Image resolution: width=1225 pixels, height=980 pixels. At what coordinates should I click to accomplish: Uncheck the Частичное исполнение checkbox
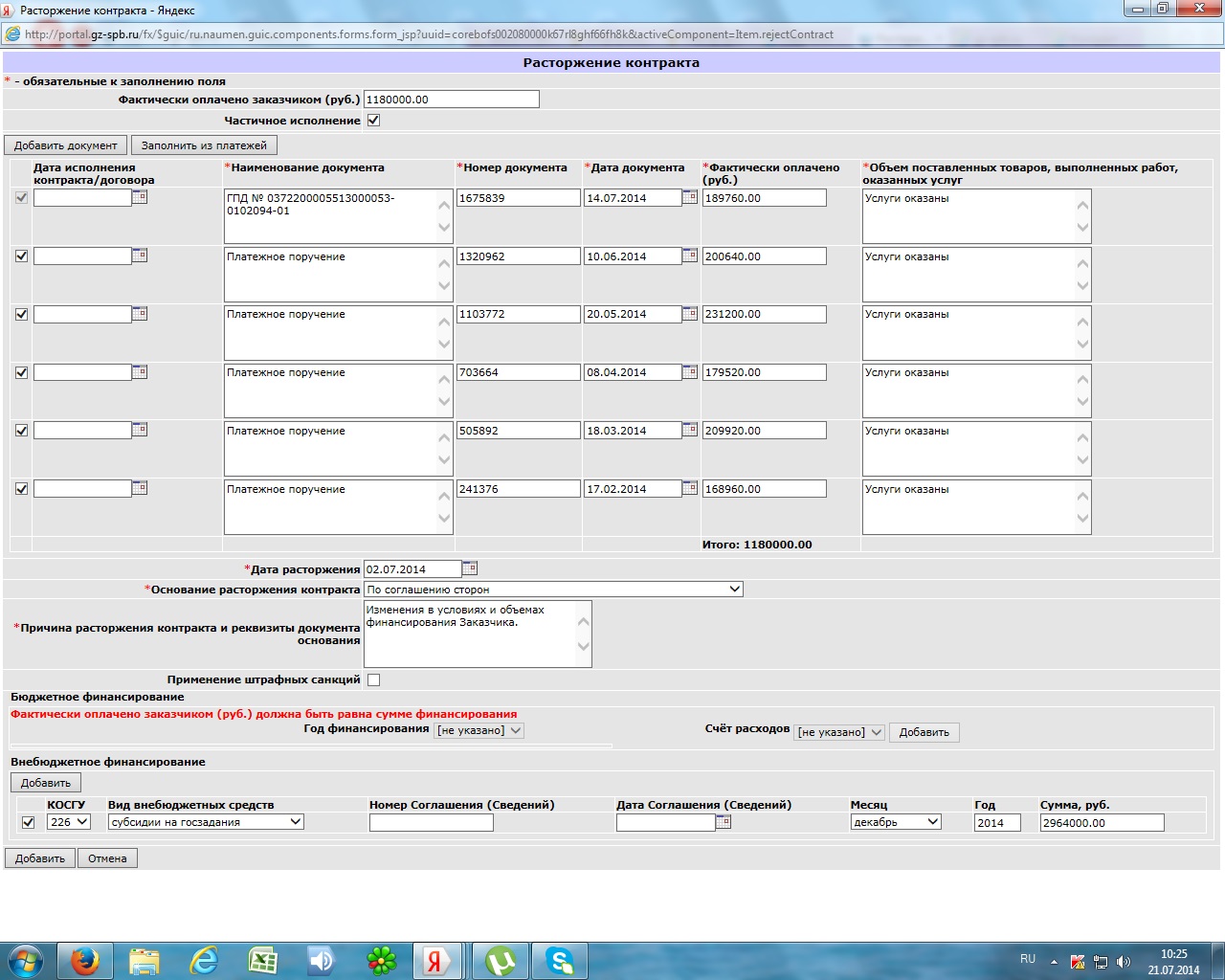coord(373,121)
